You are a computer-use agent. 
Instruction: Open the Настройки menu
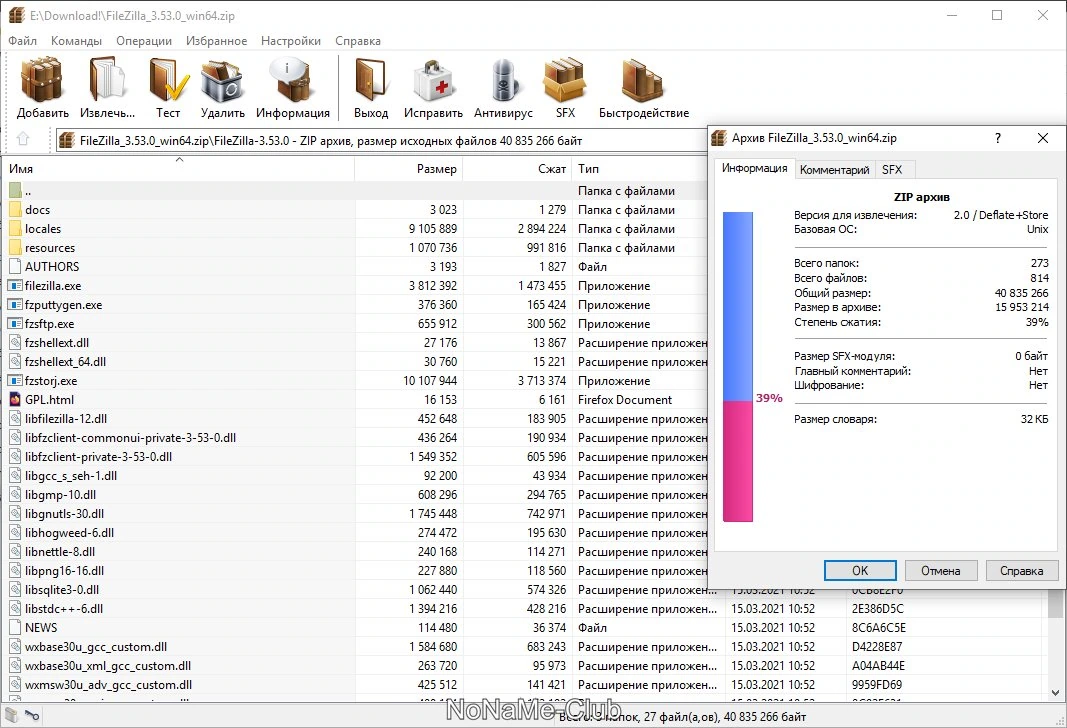(291, 41)
